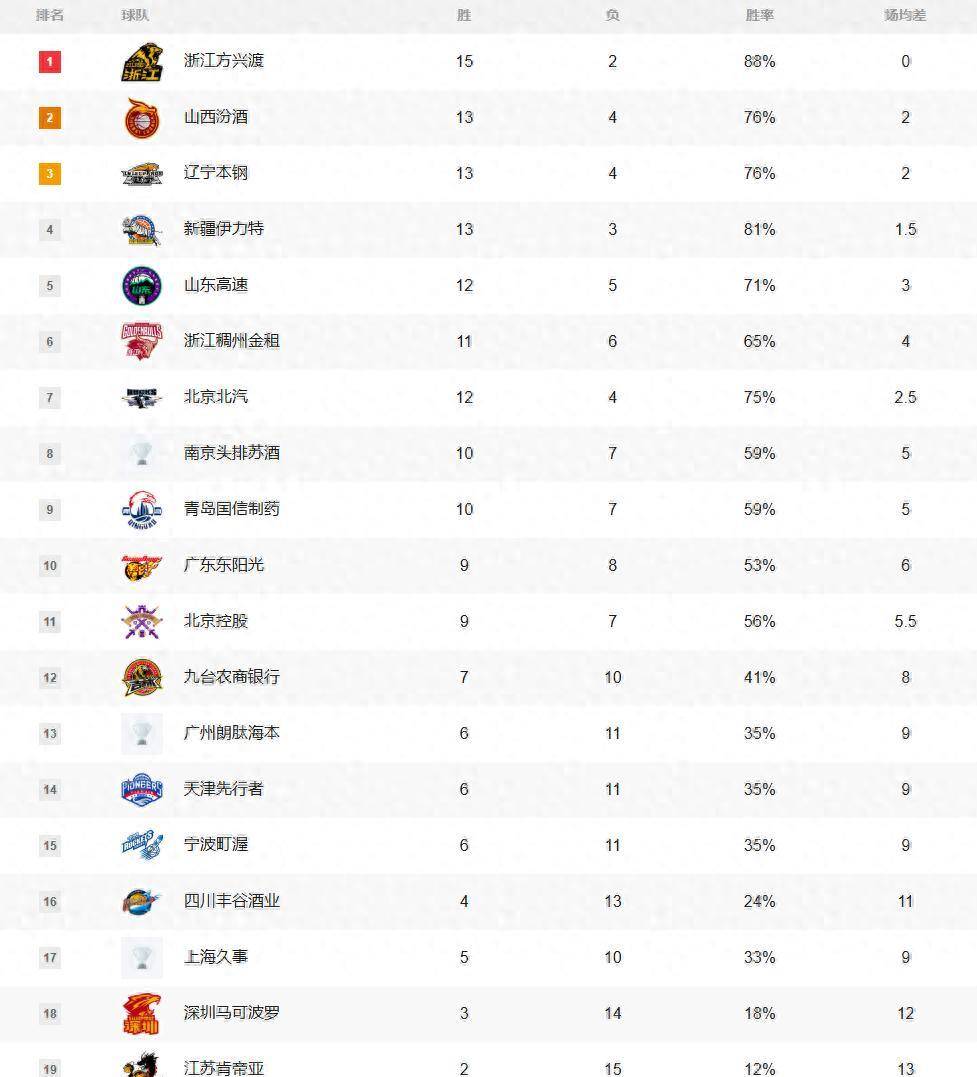
Task: Open the 九台农商银行 team name link
Action: pyautogui.click(x=232, y=677)
